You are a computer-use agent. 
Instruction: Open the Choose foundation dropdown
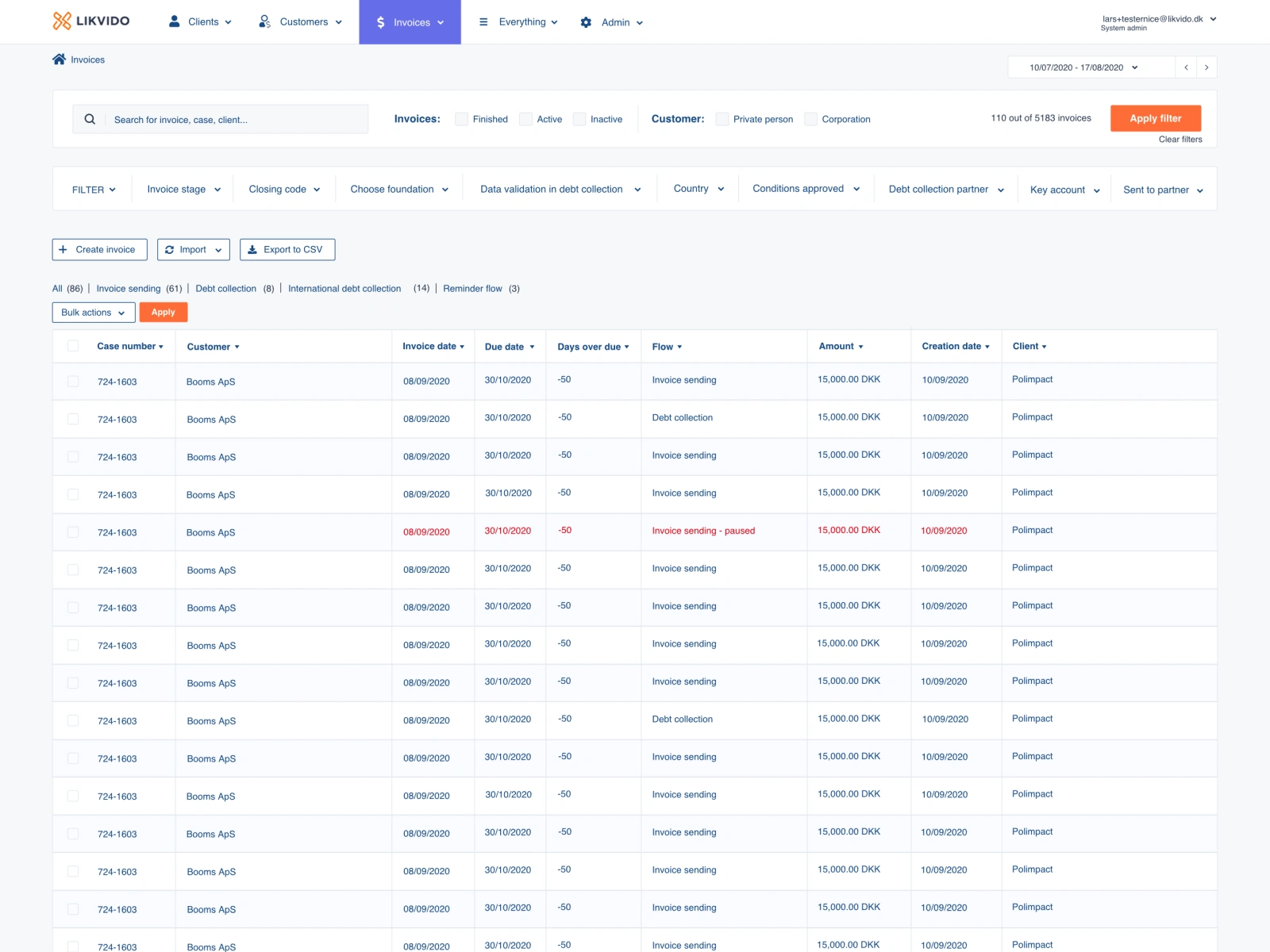click(x=399, y=189)
